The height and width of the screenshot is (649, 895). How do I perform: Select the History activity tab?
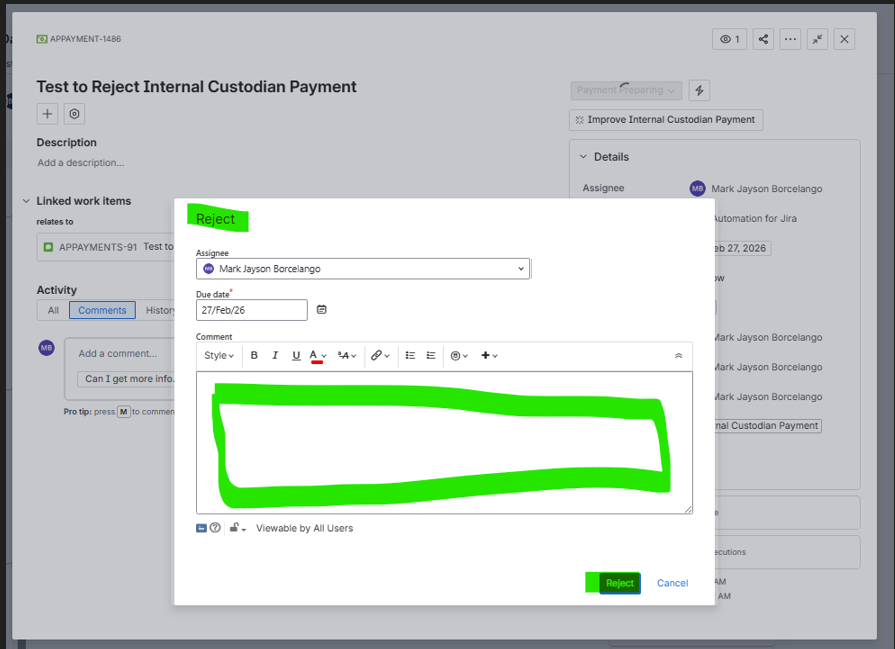pyautogui.click(x=160, y=310)
